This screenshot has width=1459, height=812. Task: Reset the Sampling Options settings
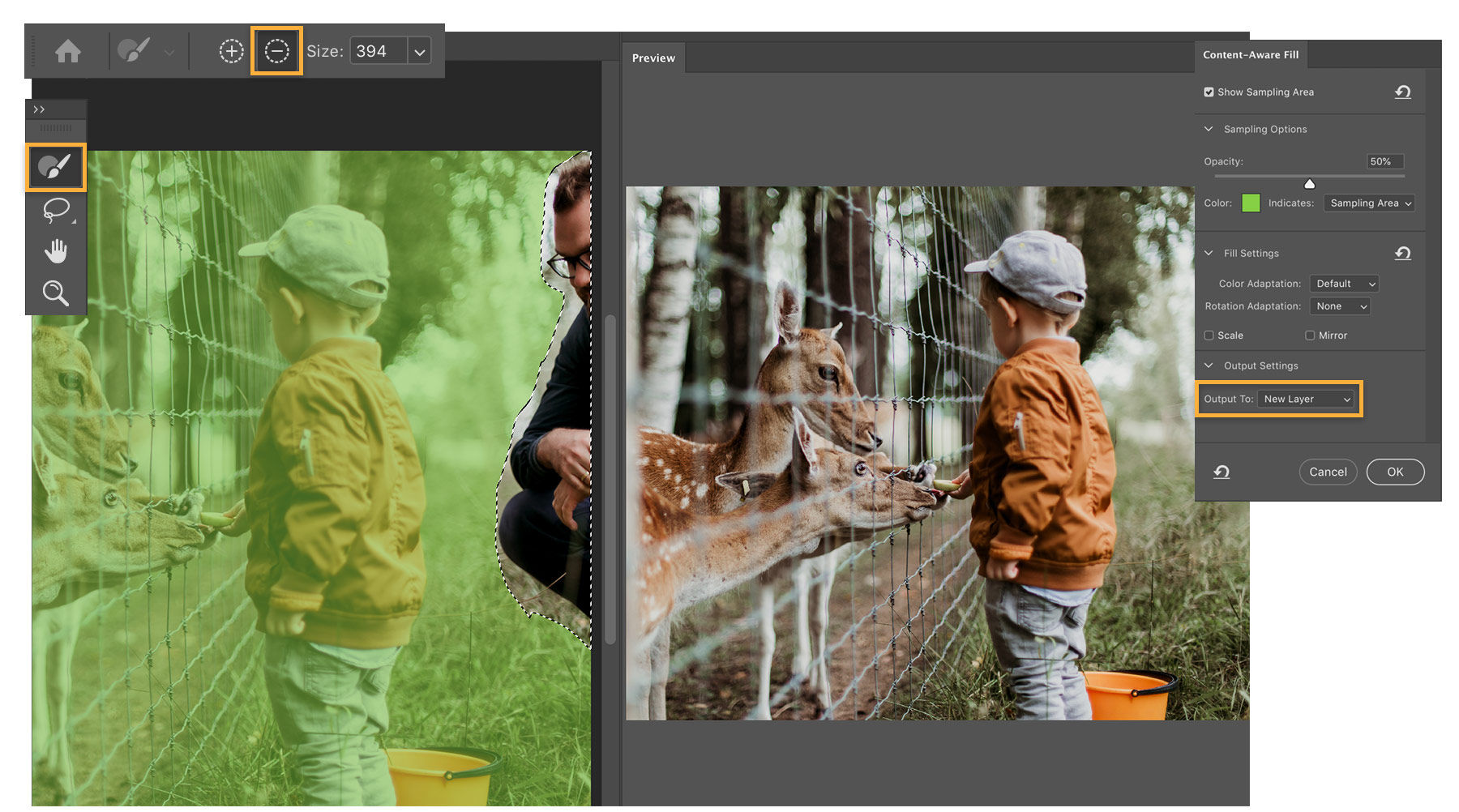[x=1403, y=92]
